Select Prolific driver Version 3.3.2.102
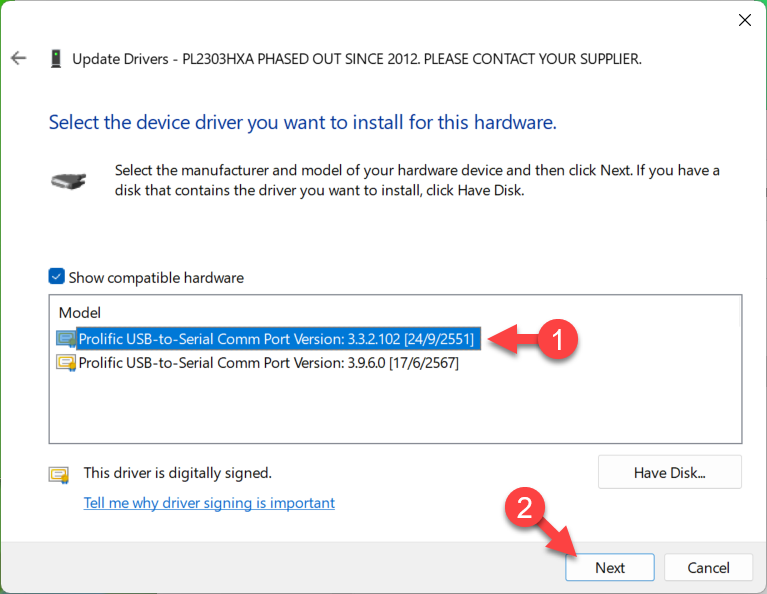Screen dimensions: 767x594 pyautogui.click(x=276, y=339)
